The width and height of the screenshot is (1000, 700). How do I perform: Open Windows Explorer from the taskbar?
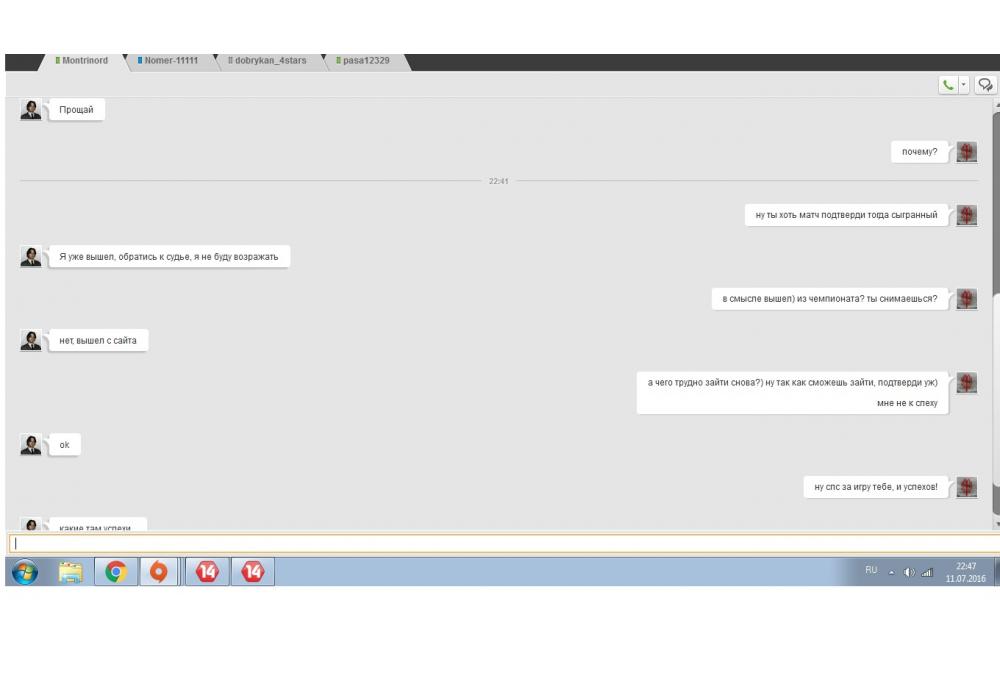(x=70, y=571)
